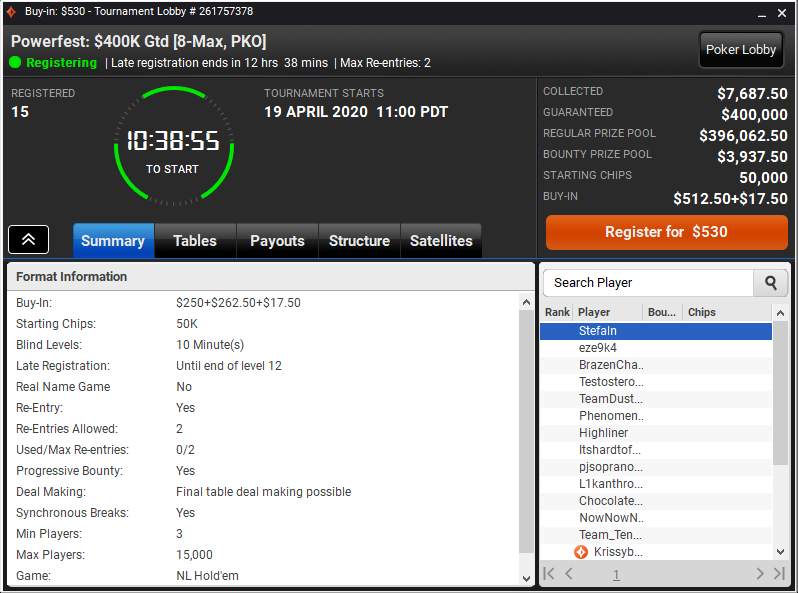Sort by the Bou... bounty column header
Image resolution: width=798 pixels, height=593 pixels.
click(x=662, y=312)
